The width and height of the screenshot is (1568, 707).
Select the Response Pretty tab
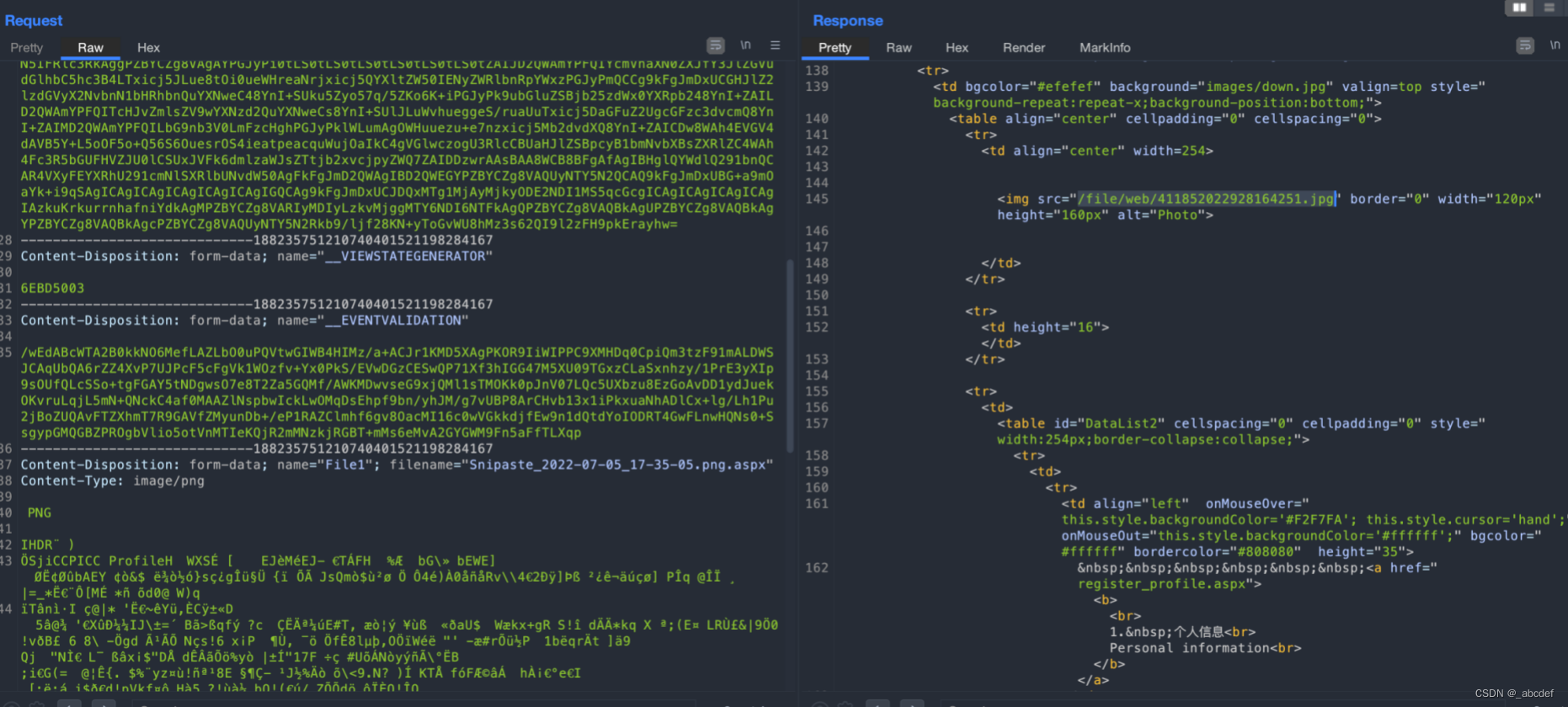[x=835, y=48]
